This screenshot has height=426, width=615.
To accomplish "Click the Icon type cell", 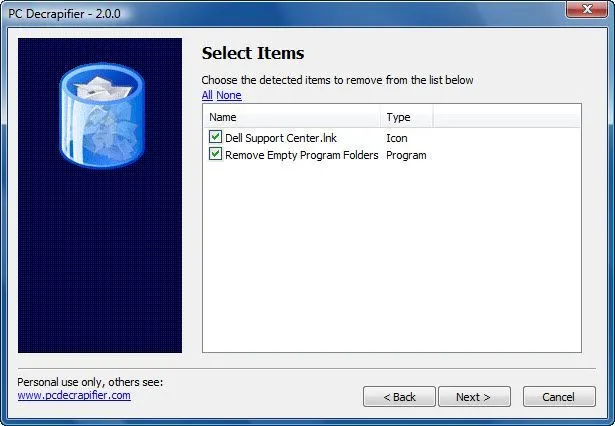I will (397, 138).
